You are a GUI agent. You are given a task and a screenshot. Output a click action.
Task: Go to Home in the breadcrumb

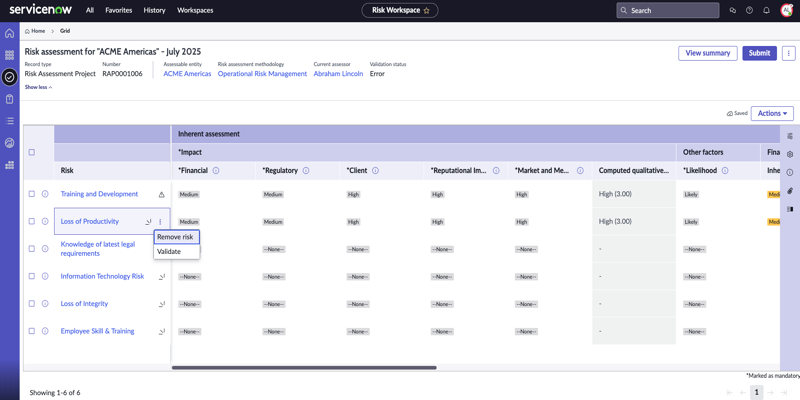(35, 31)
